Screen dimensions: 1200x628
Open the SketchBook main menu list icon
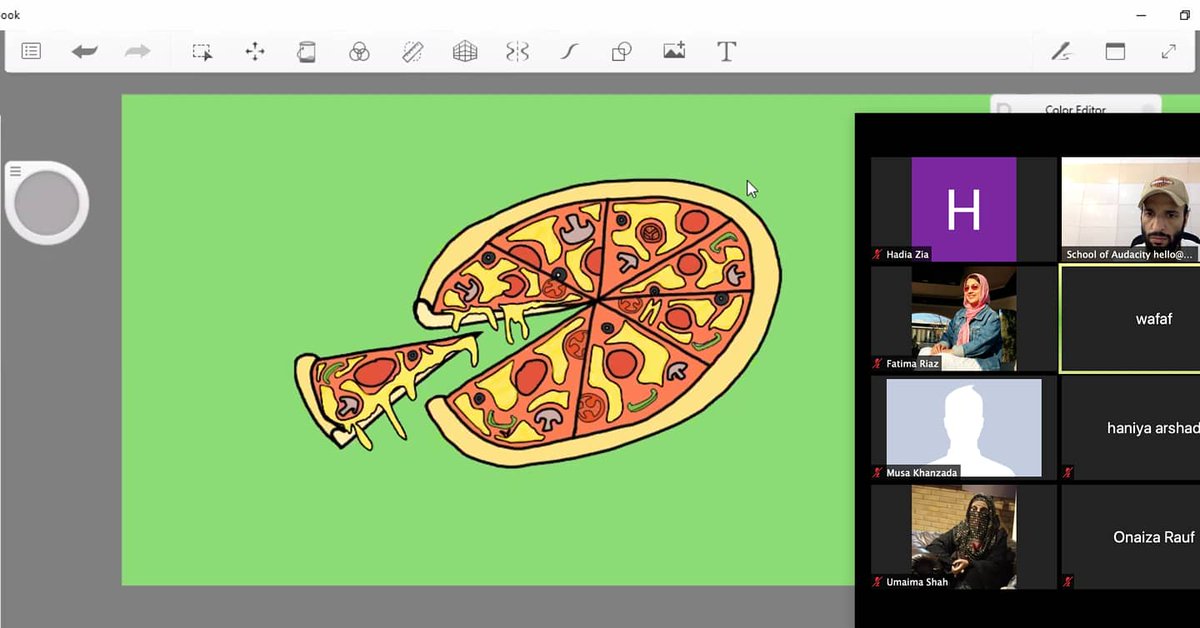pos(31,51)
